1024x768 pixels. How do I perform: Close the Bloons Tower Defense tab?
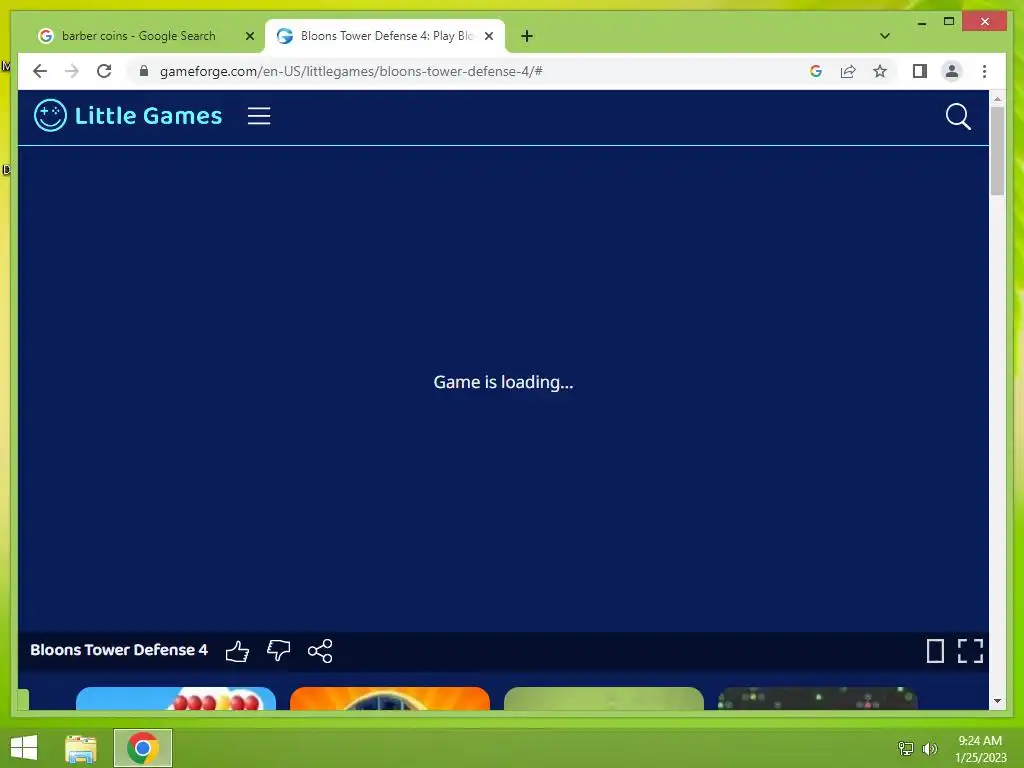[488, 36]
